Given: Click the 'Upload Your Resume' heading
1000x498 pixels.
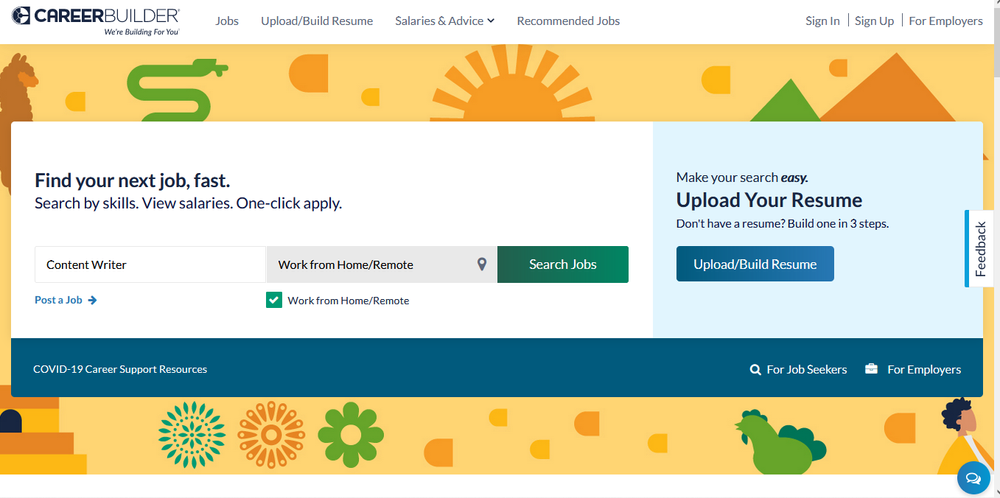Looking at the screenshot, I should (769, 200).
